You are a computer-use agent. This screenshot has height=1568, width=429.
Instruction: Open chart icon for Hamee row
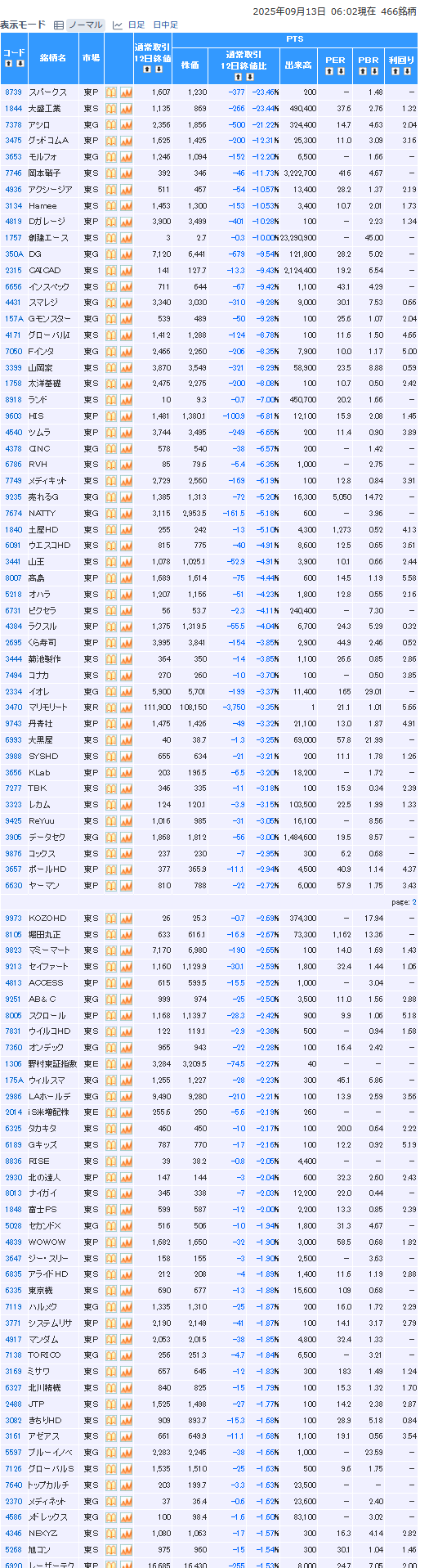coord(126,206)
